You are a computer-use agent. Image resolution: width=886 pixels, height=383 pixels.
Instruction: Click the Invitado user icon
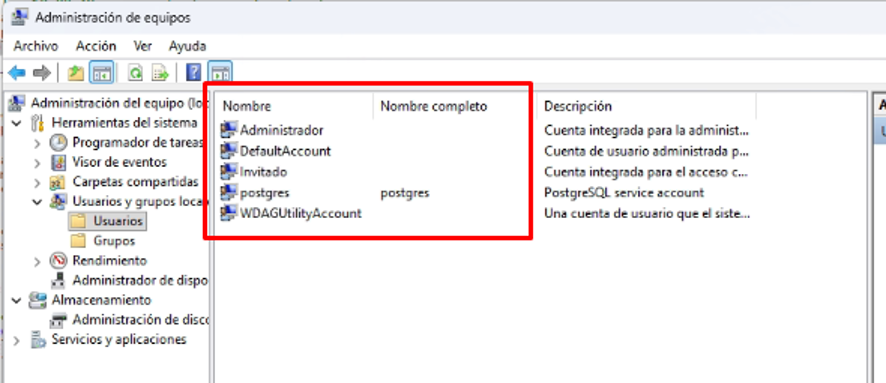pyautogui.click(x=229, y=171)
